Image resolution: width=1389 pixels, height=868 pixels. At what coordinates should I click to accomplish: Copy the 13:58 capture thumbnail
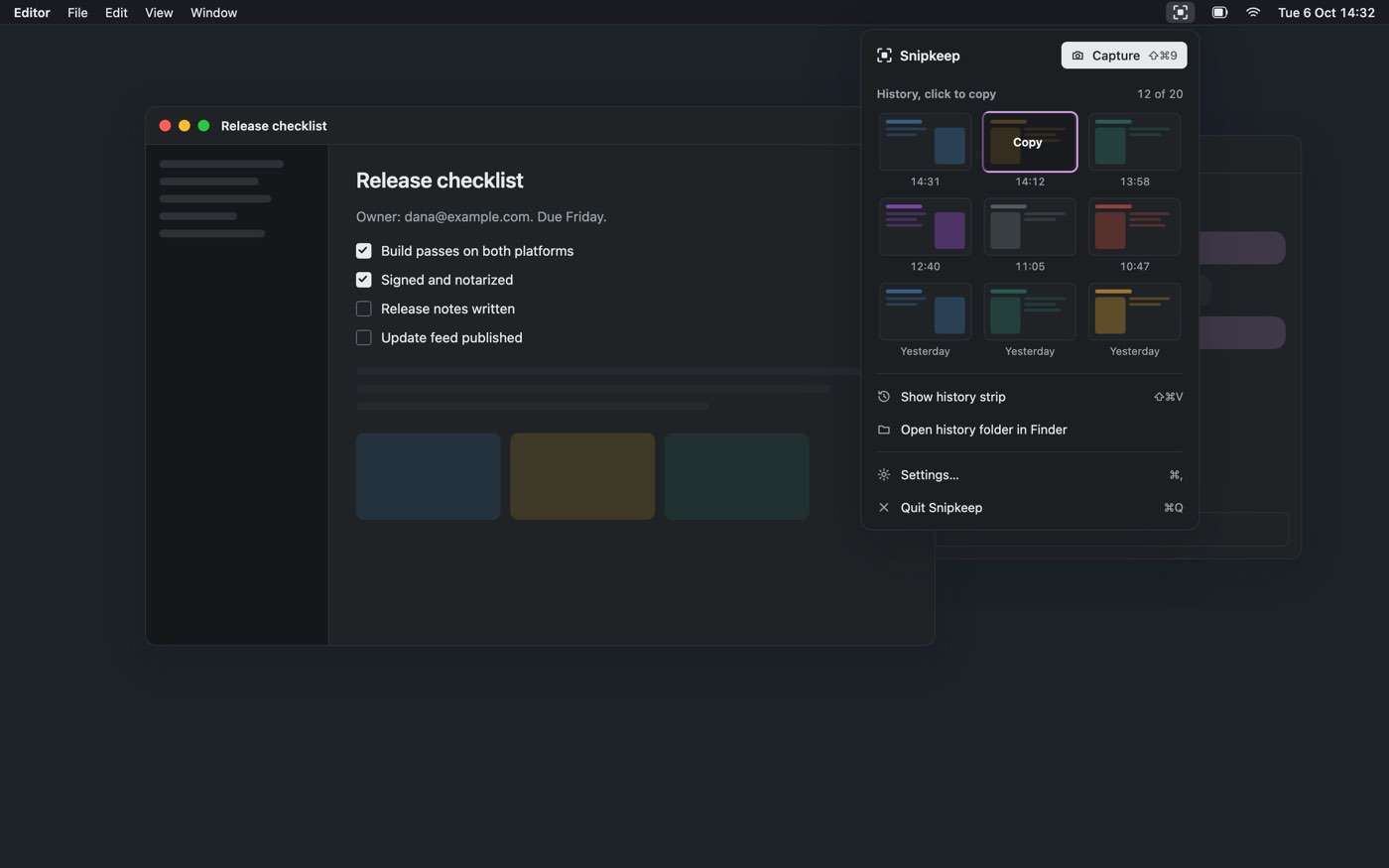pos(1135,142)
